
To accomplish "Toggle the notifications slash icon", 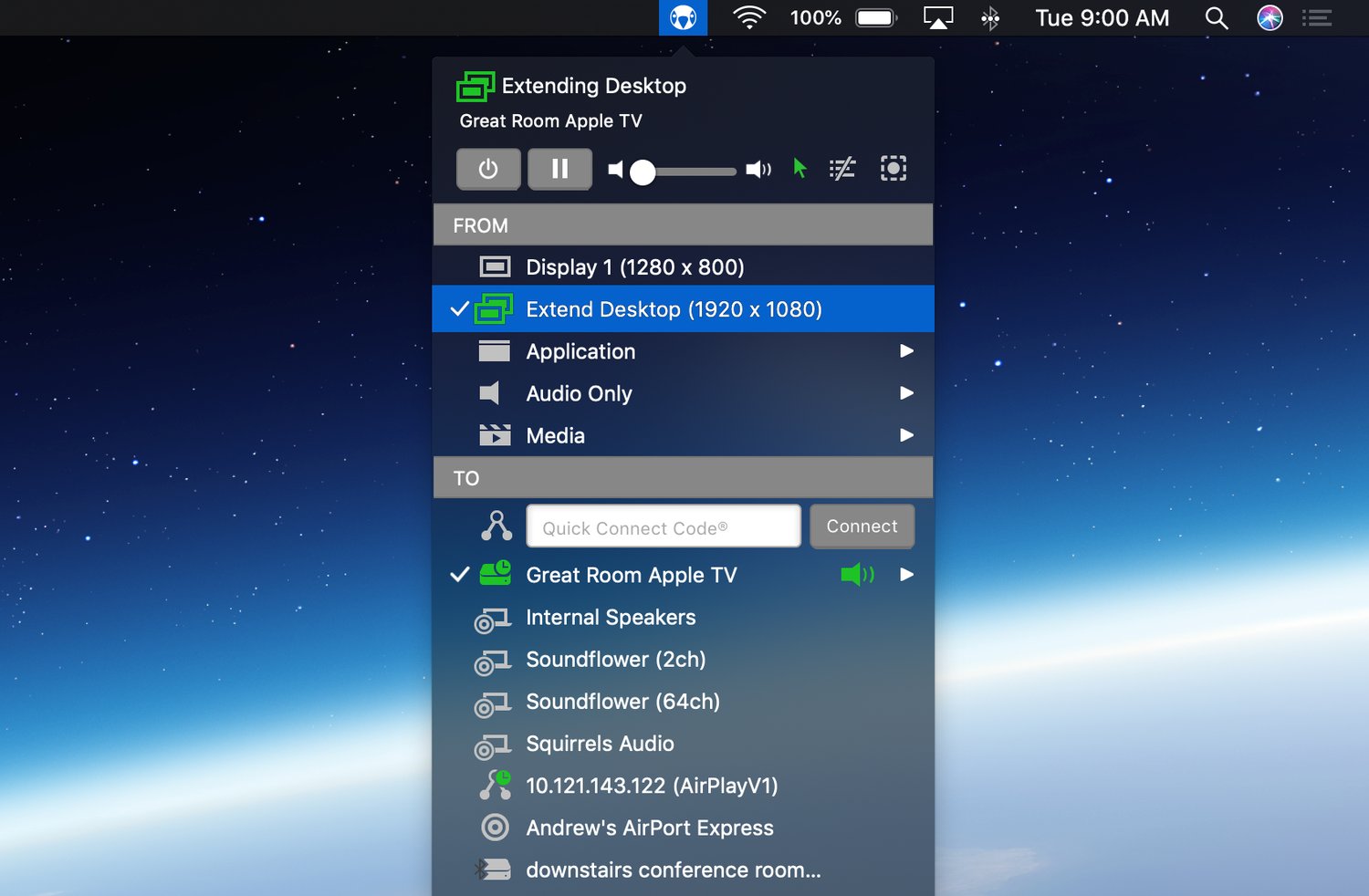I will [x=841, y=169].
